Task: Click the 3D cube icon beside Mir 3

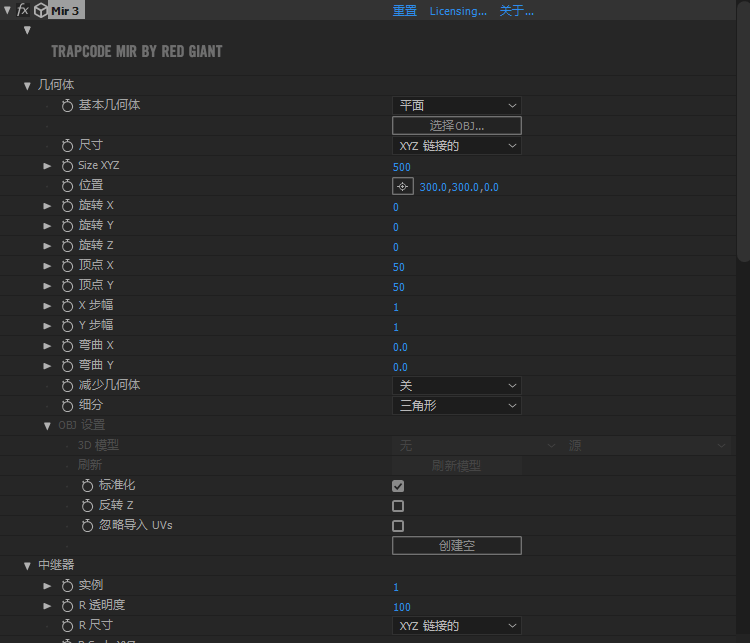Action: click(41, 10)
